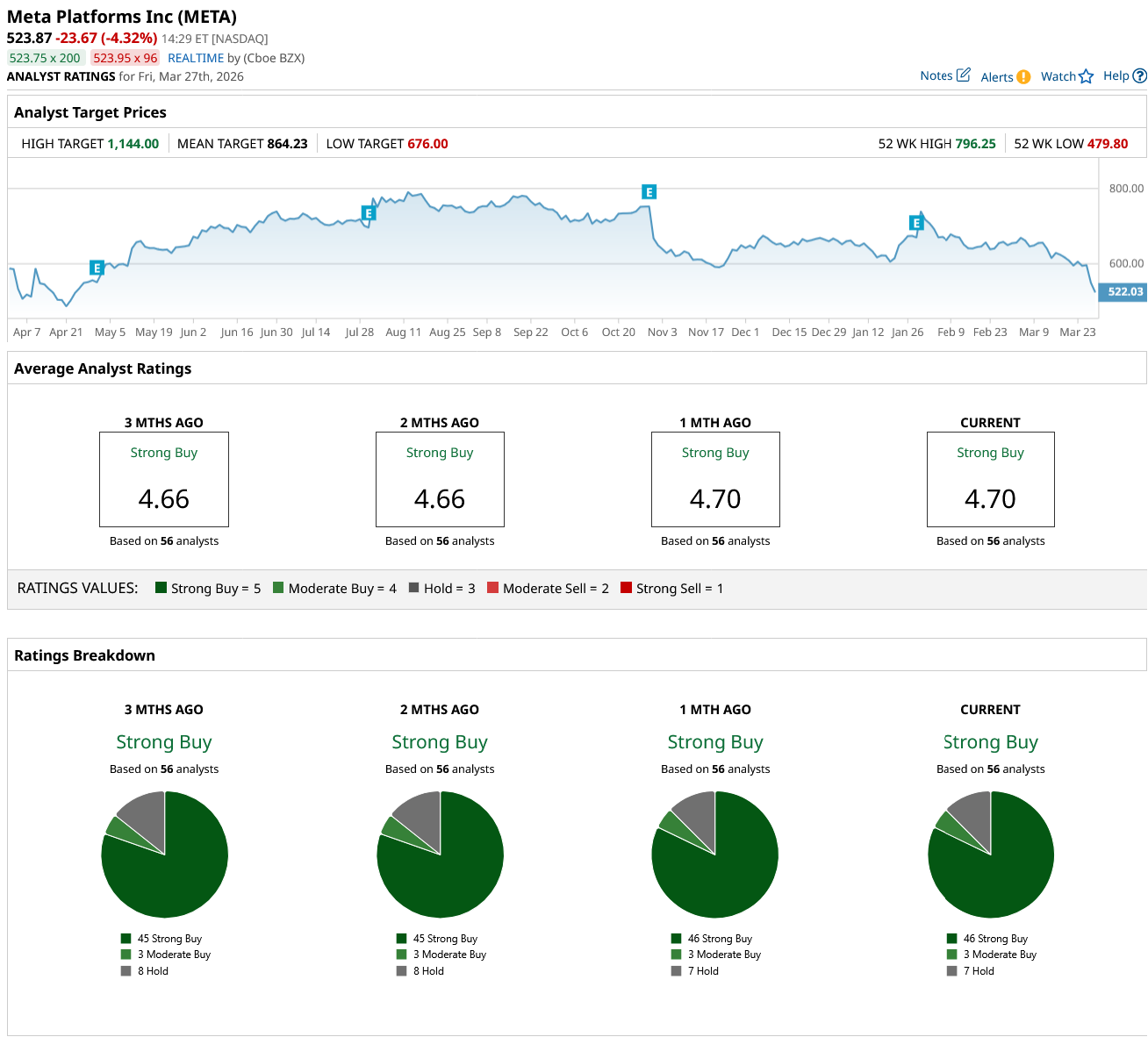
Task: Click the price change -23.67 (-4.32%)
Action: 106,38
